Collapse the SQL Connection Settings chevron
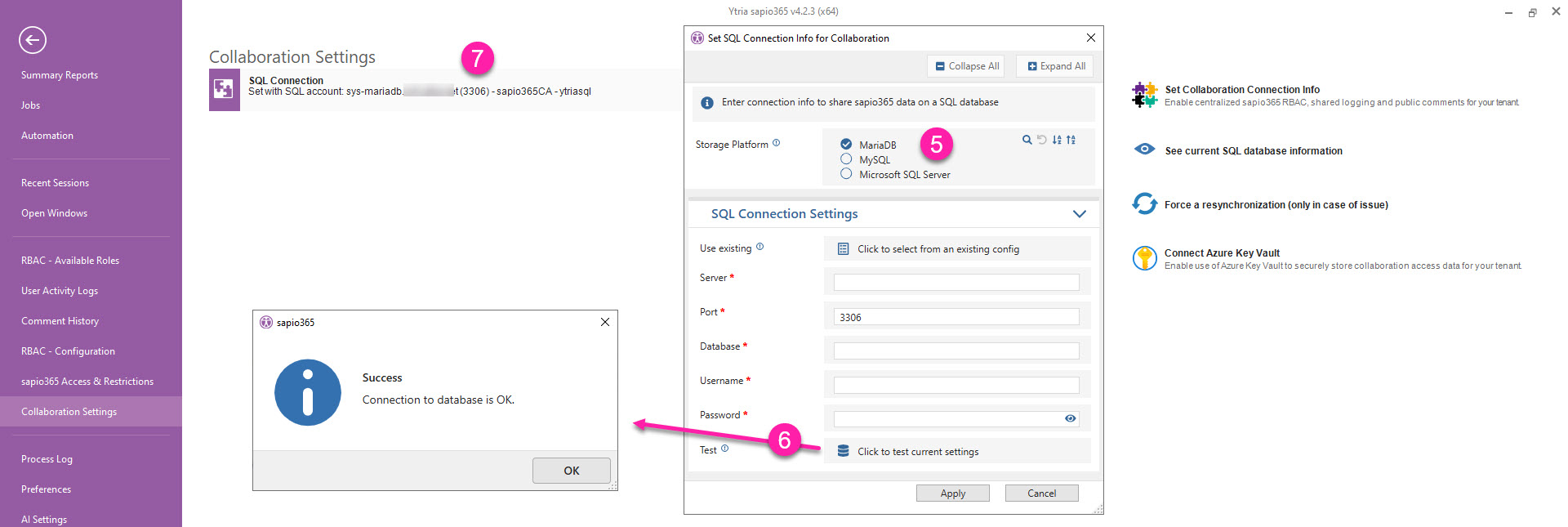This screenshot has height=527, width=1568. point(1080,214)
